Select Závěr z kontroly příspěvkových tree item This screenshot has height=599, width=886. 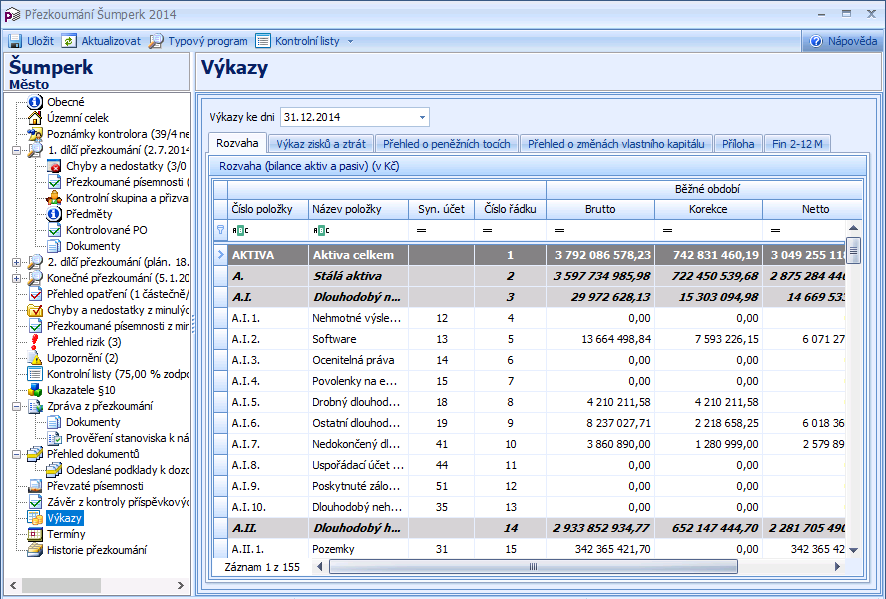point(118,502)
